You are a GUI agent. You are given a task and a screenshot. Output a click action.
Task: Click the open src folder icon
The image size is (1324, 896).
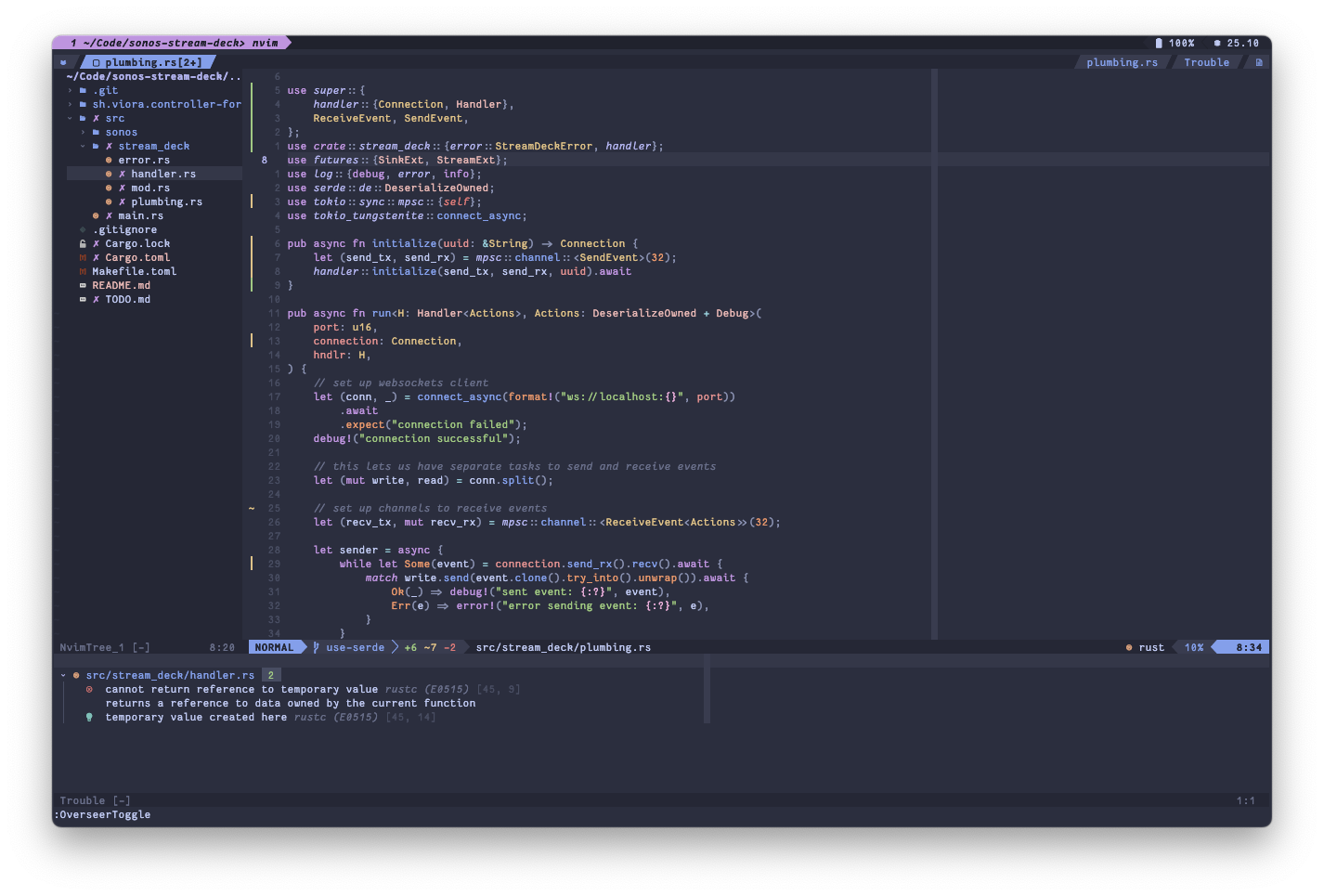click(83, 119)
